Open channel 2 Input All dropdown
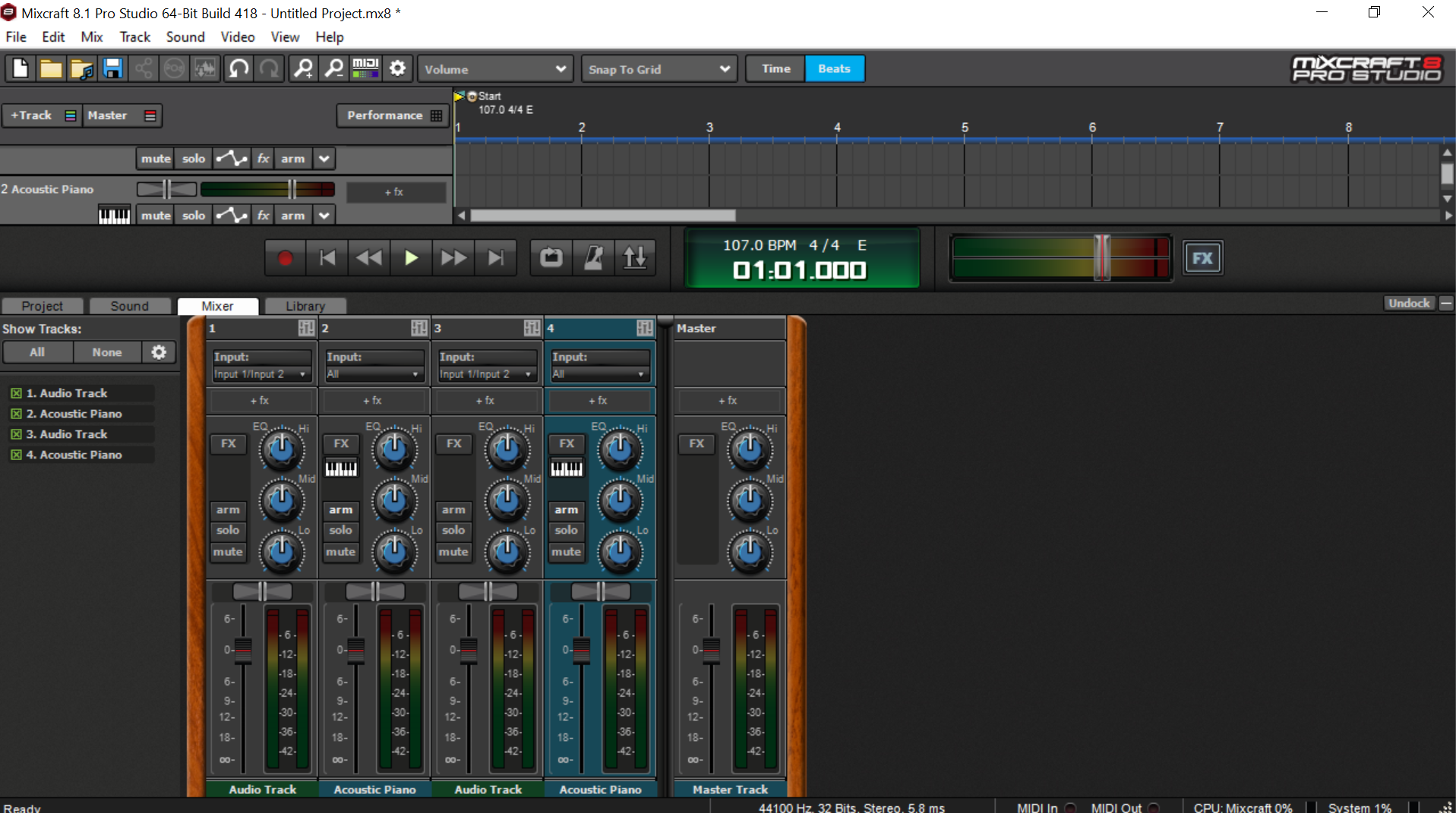The image size is (1456, 813). (374, 374)
